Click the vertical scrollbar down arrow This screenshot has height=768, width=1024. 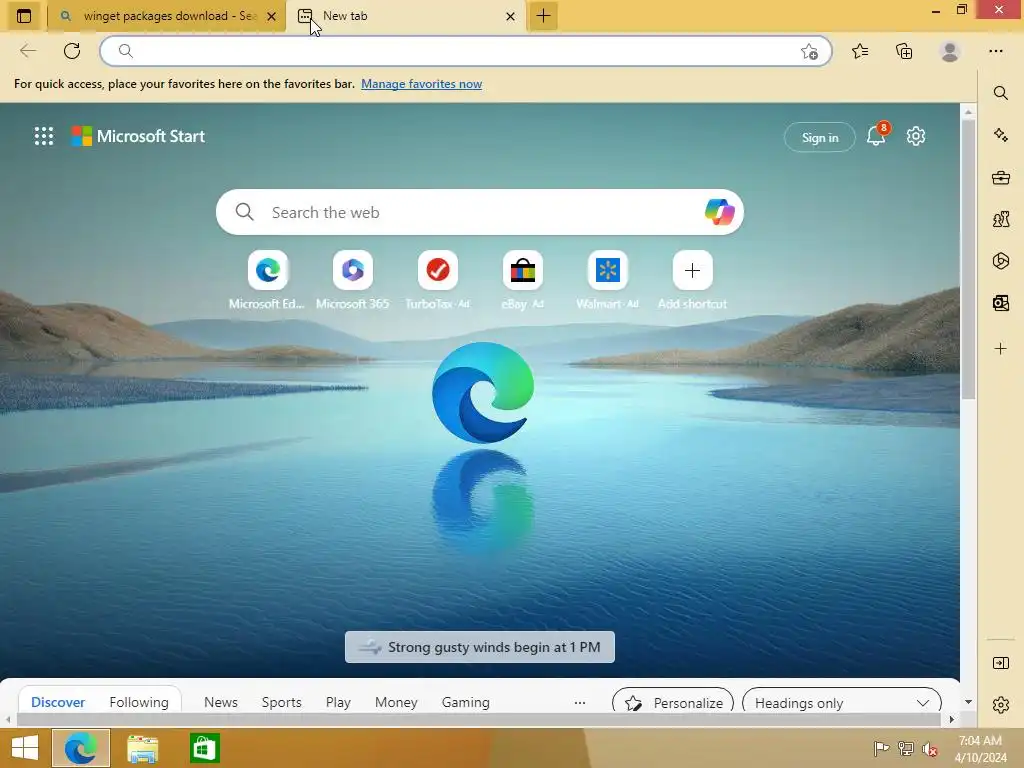pyautogui.click(x=968, y=702)
